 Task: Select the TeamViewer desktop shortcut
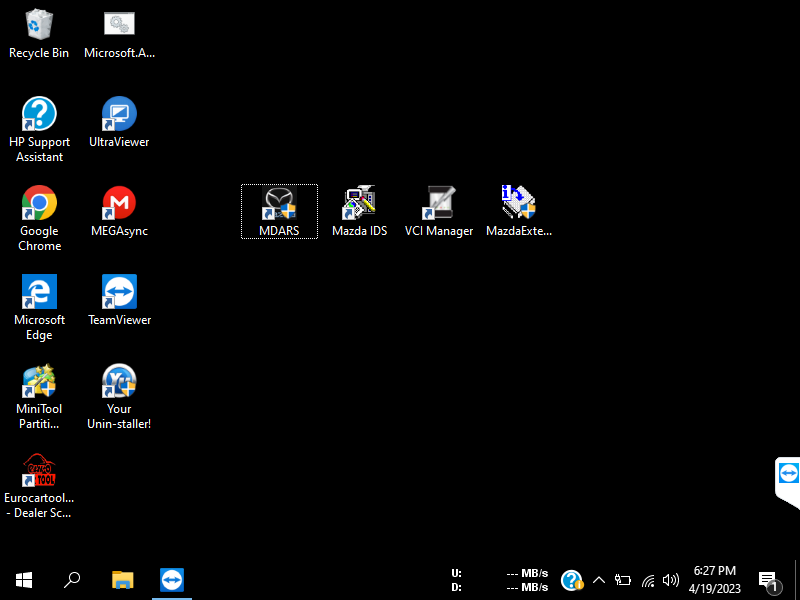pos(119,293)
